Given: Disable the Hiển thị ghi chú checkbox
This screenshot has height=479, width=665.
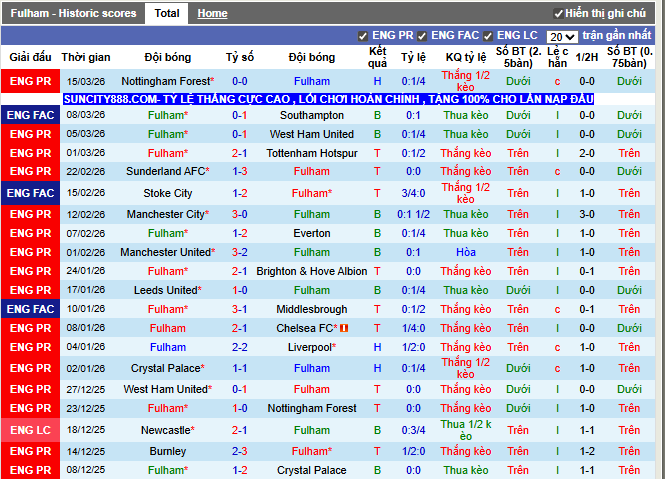Looking at the screenshot, I should point(558,14).
